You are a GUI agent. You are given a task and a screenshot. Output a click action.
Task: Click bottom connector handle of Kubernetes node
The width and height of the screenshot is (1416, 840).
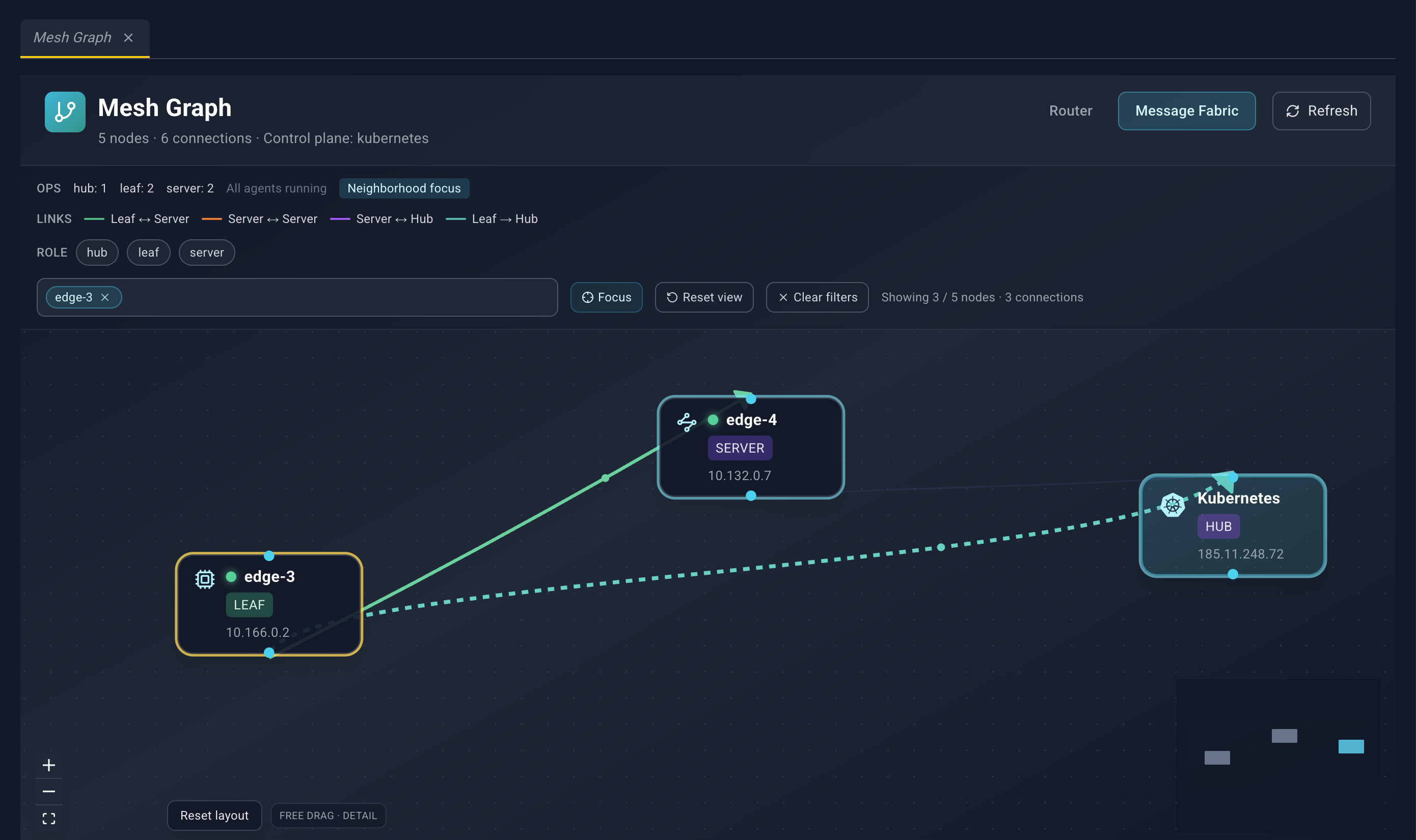[x=1233, y=574]
